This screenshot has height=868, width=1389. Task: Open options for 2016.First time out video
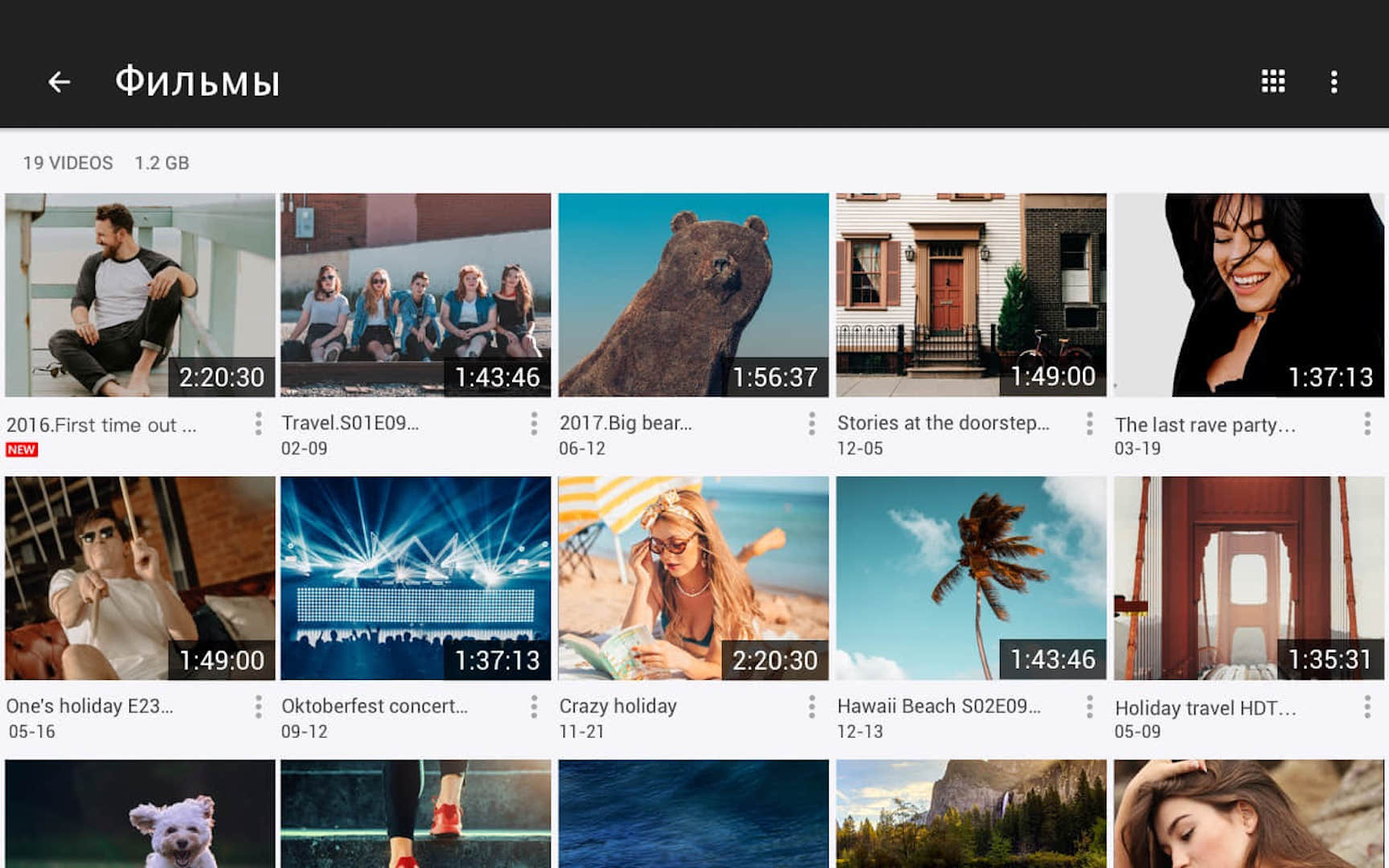[x=258, y=424]
